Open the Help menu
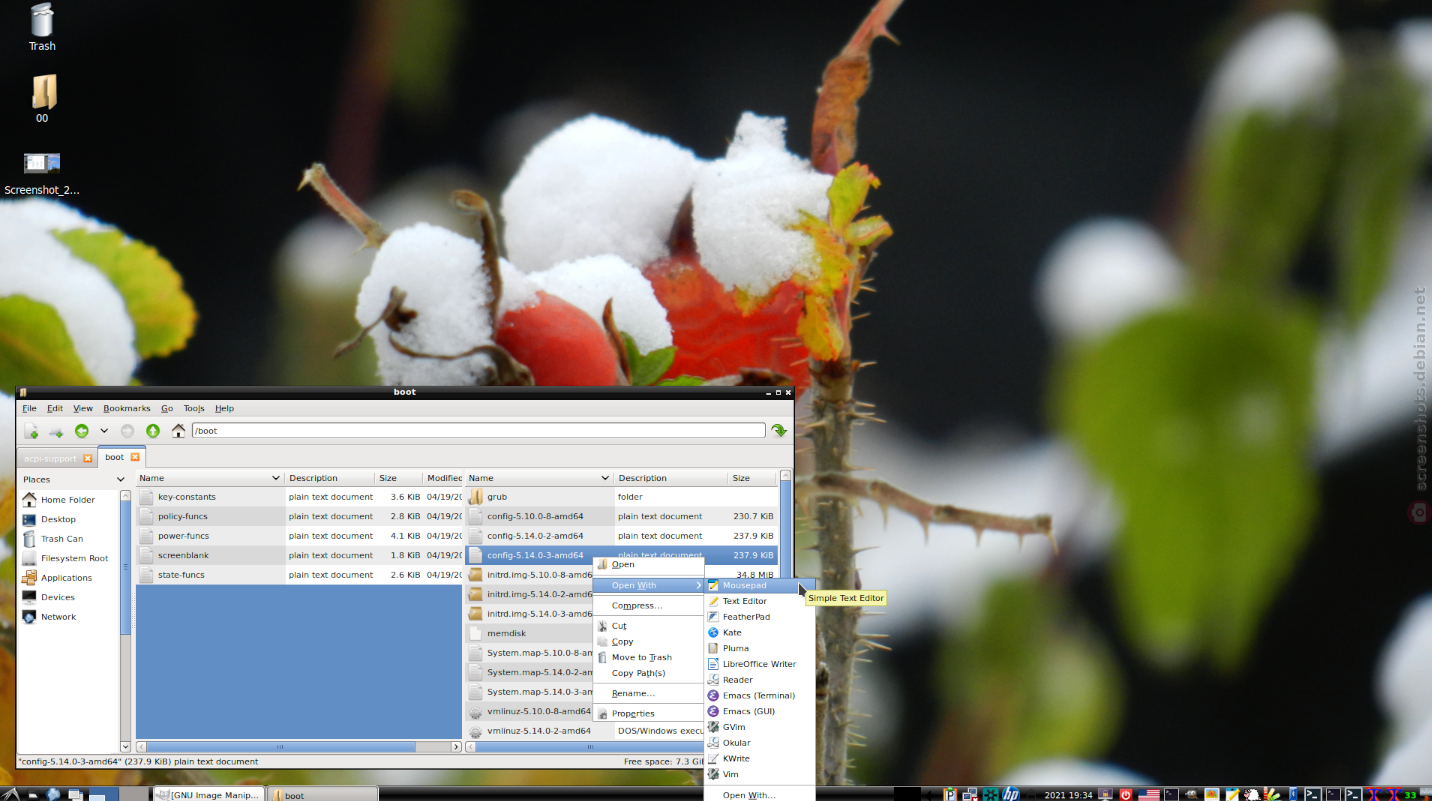Viewport: 1432px width, 801px height. (225, 408)
